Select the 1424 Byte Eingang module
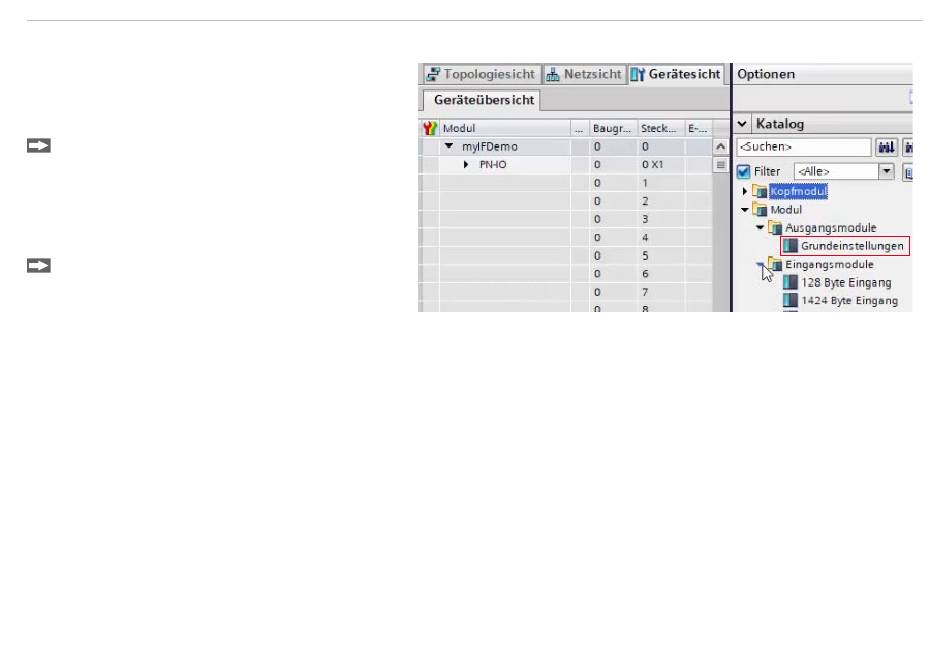The width and height of the screenshot is (950, 657). (849, 301)
